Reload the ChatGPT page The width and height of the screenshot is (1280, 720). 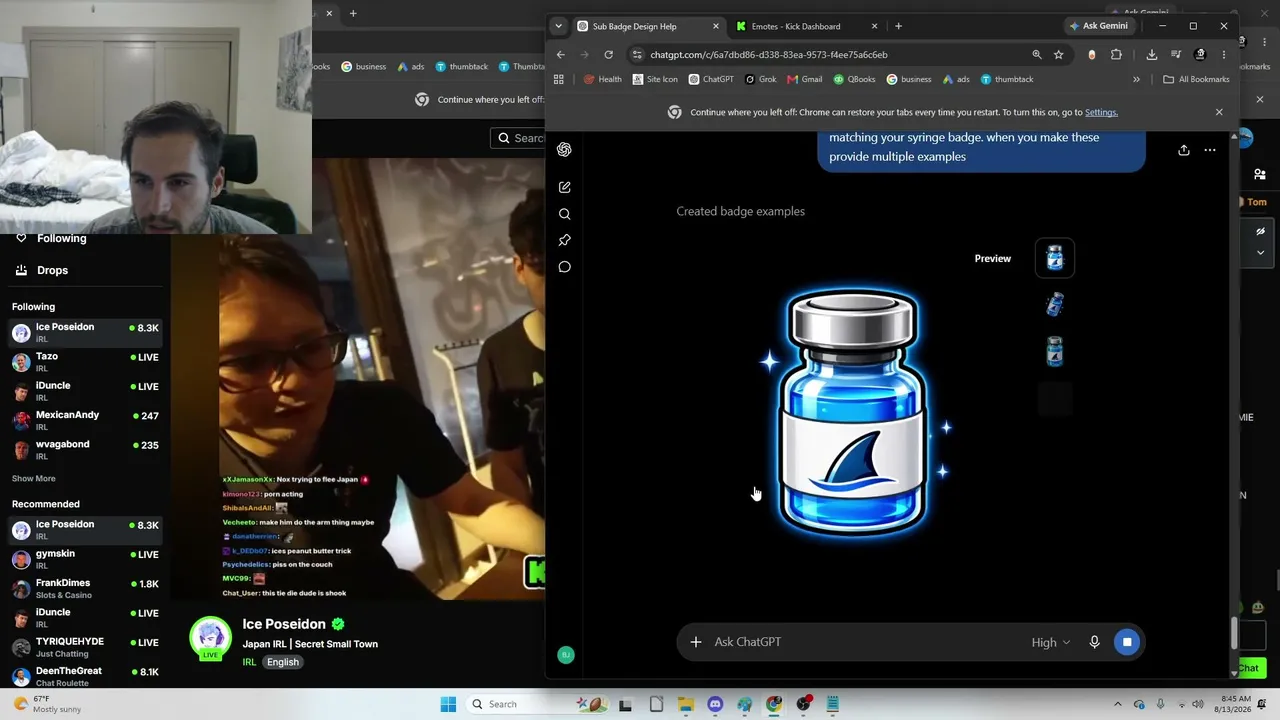click(x=608, y=55)
